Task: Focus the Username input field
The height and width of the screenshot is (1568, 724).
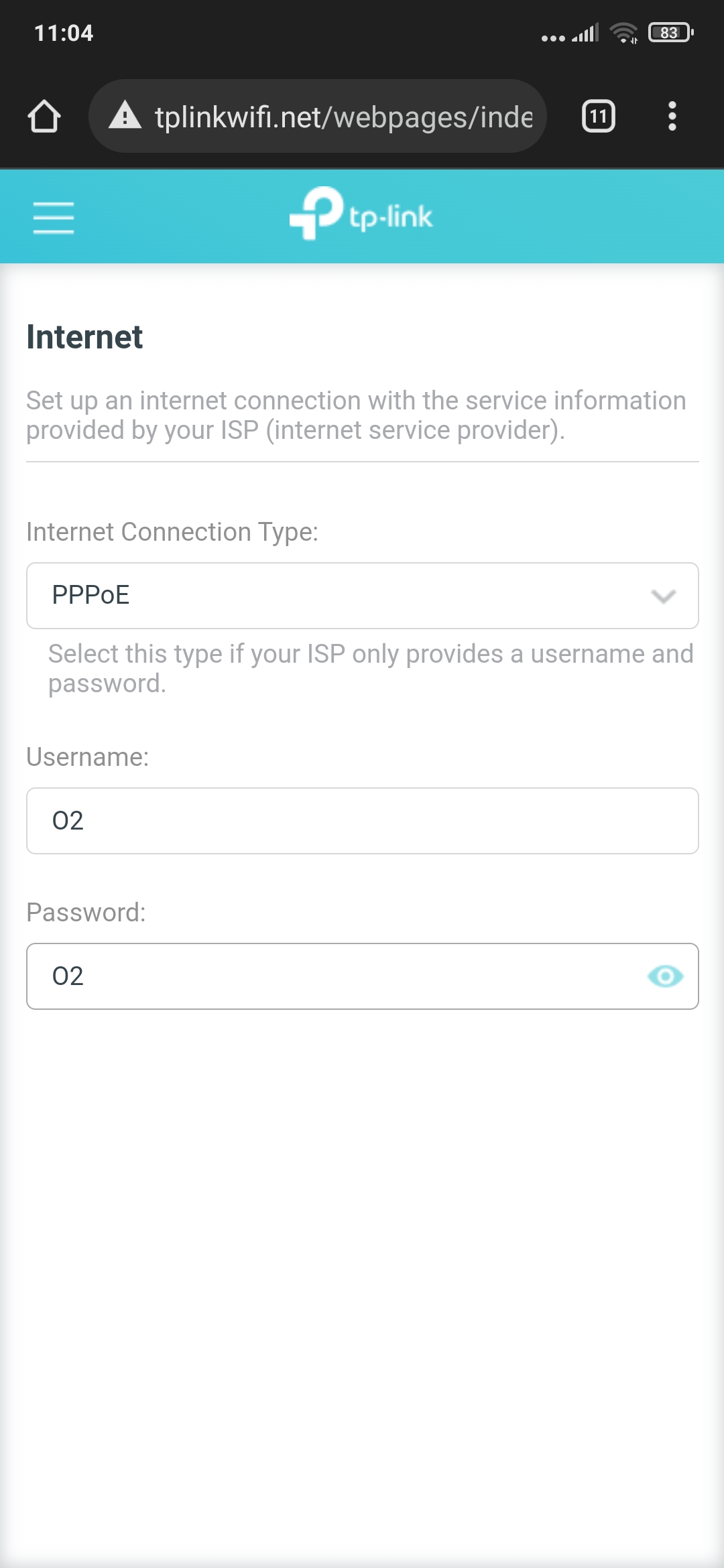Action: [362, 821]
